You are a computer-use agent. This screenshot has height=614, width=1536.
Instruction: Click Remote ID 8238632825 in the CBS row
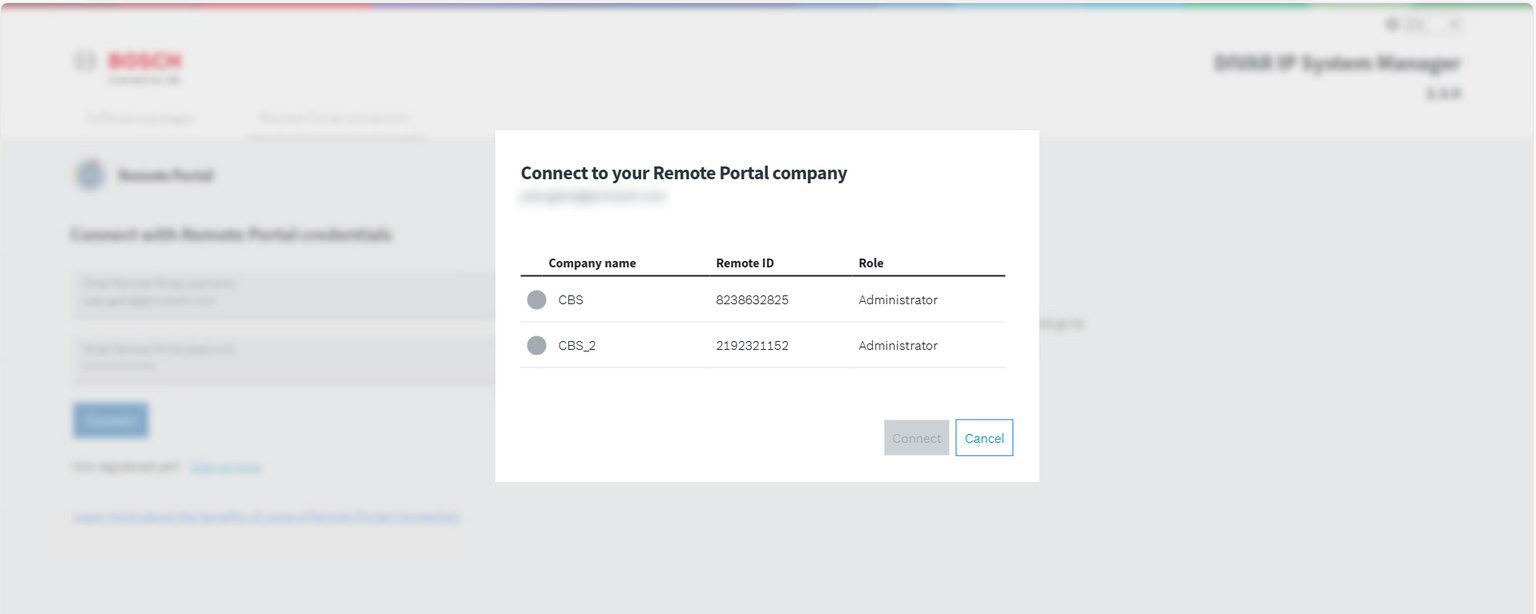point(752,300)
